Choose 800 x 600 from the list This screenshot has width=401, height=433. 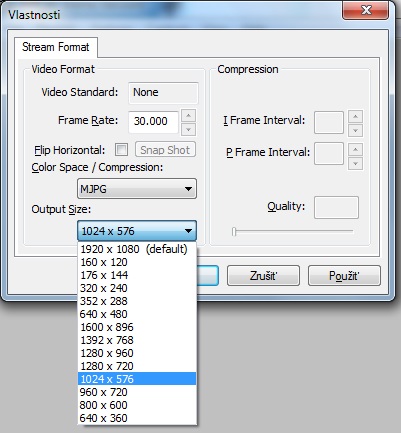137,405
